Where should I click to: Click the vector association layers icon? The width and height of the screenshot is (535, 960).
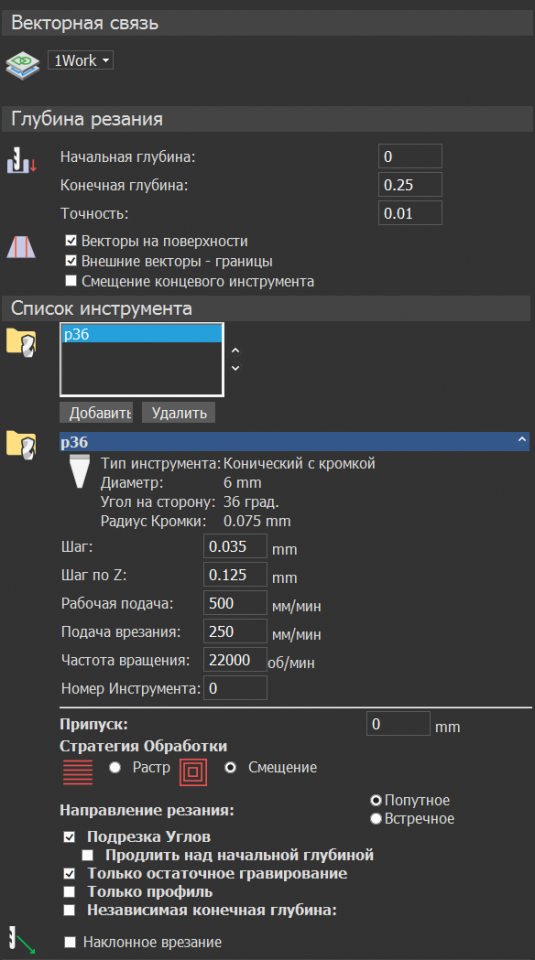click(x=23, y=64)
